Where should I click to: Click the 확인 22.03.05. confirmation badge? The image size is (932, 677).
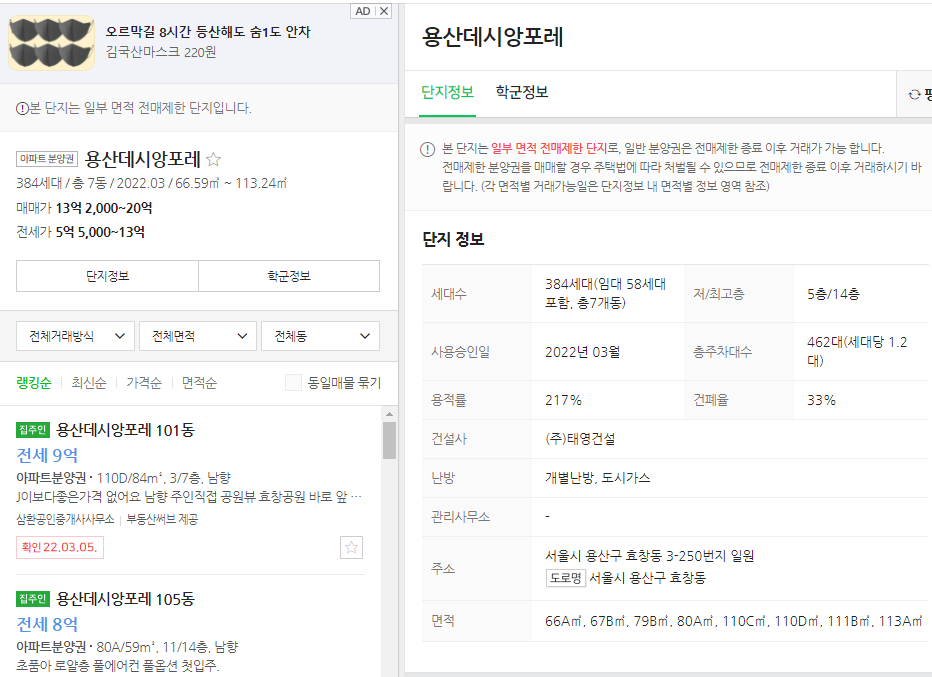click(x=59, y=547)
